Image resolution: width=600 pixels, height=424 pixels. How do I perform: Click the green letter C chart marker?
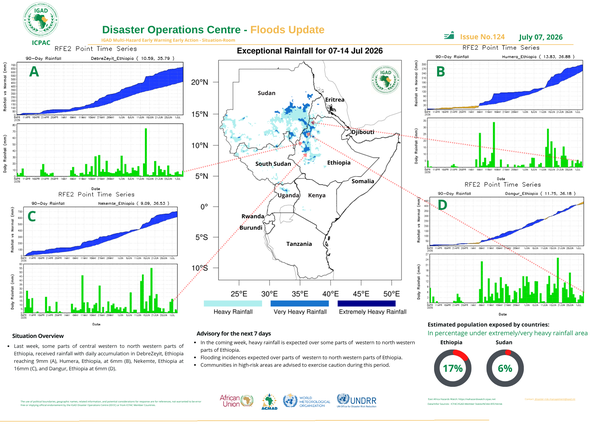click(x=31, y=217)
